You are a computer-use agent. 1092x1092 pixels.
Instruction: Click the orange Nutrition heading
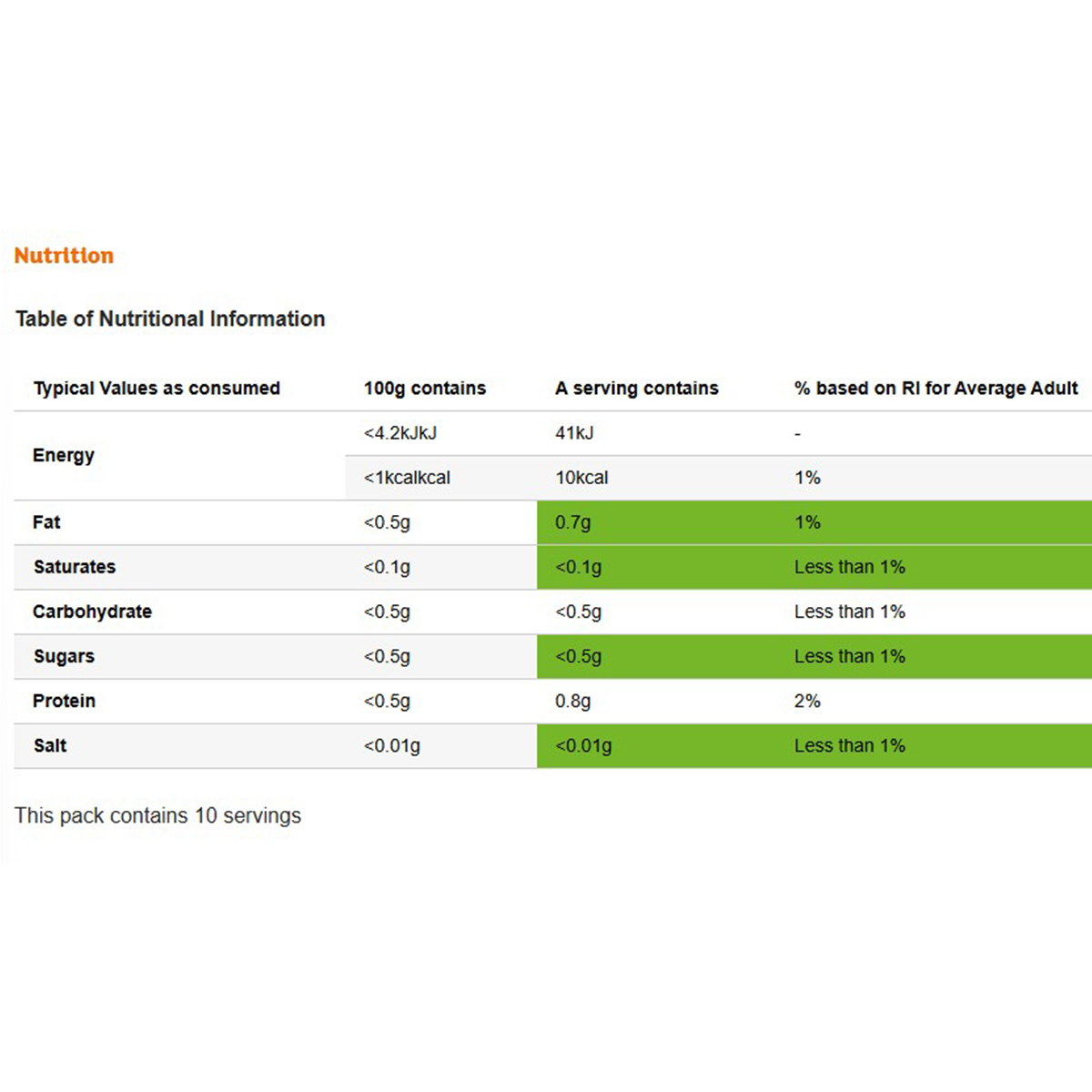[64, 256]
